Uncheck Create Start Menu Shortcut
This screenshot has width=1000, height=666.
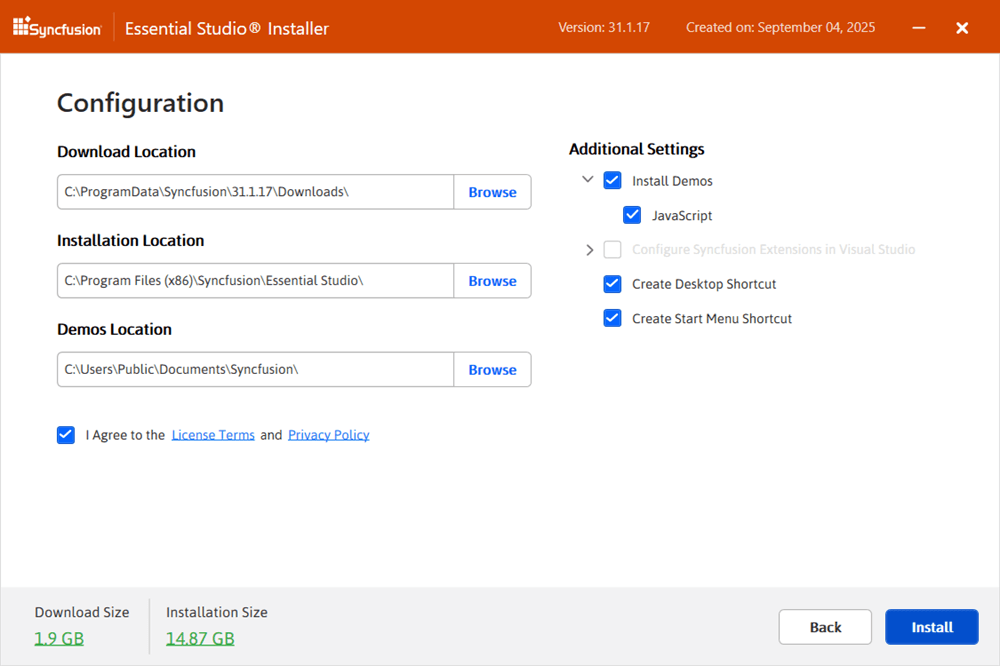pos(612,318)
